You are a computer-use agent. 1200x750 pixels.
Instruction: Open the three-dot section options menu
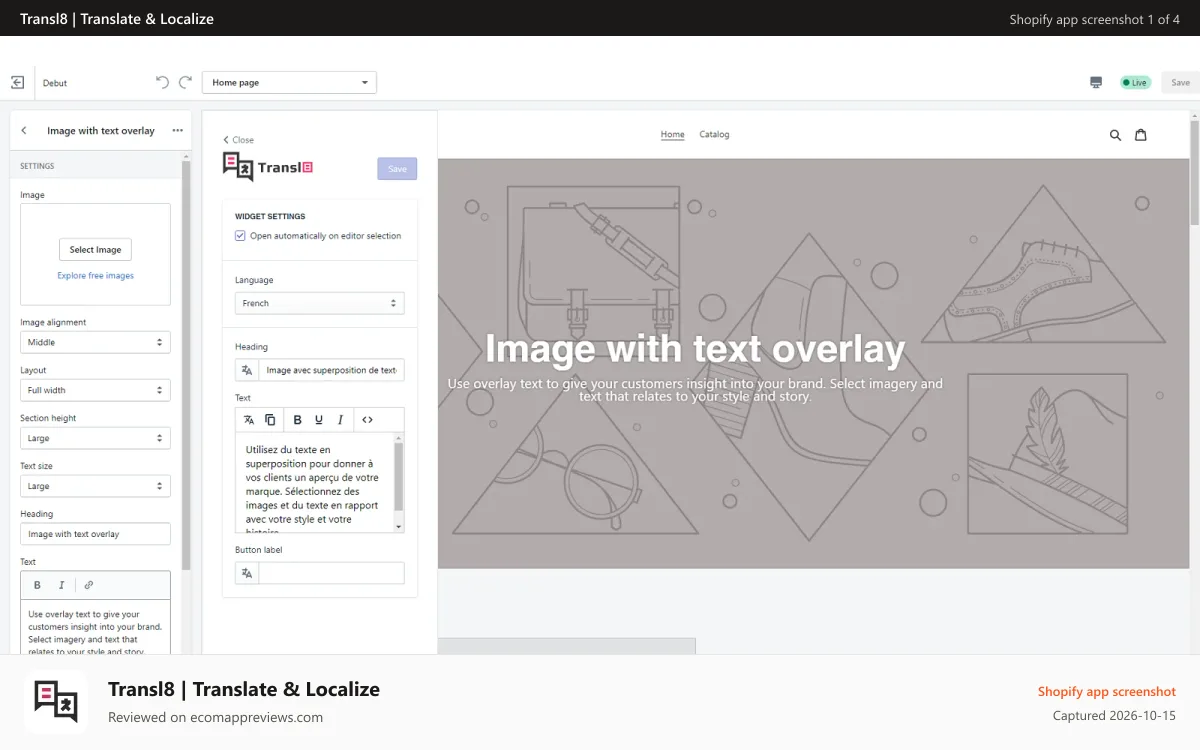click(177, 130)
